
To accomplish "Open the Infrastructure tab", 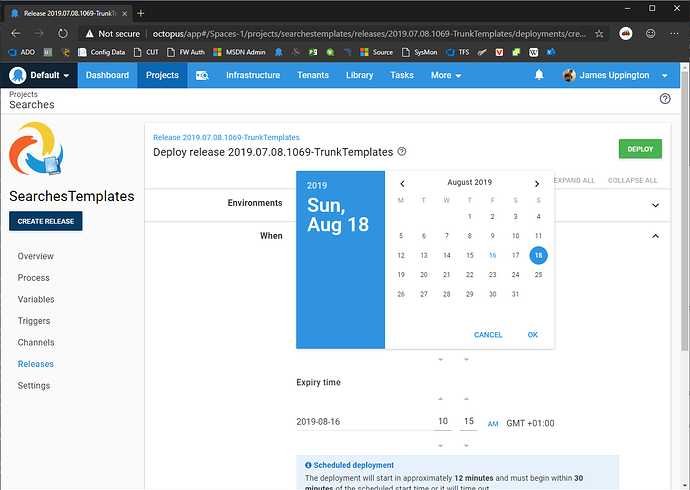I will click(253, 75).
